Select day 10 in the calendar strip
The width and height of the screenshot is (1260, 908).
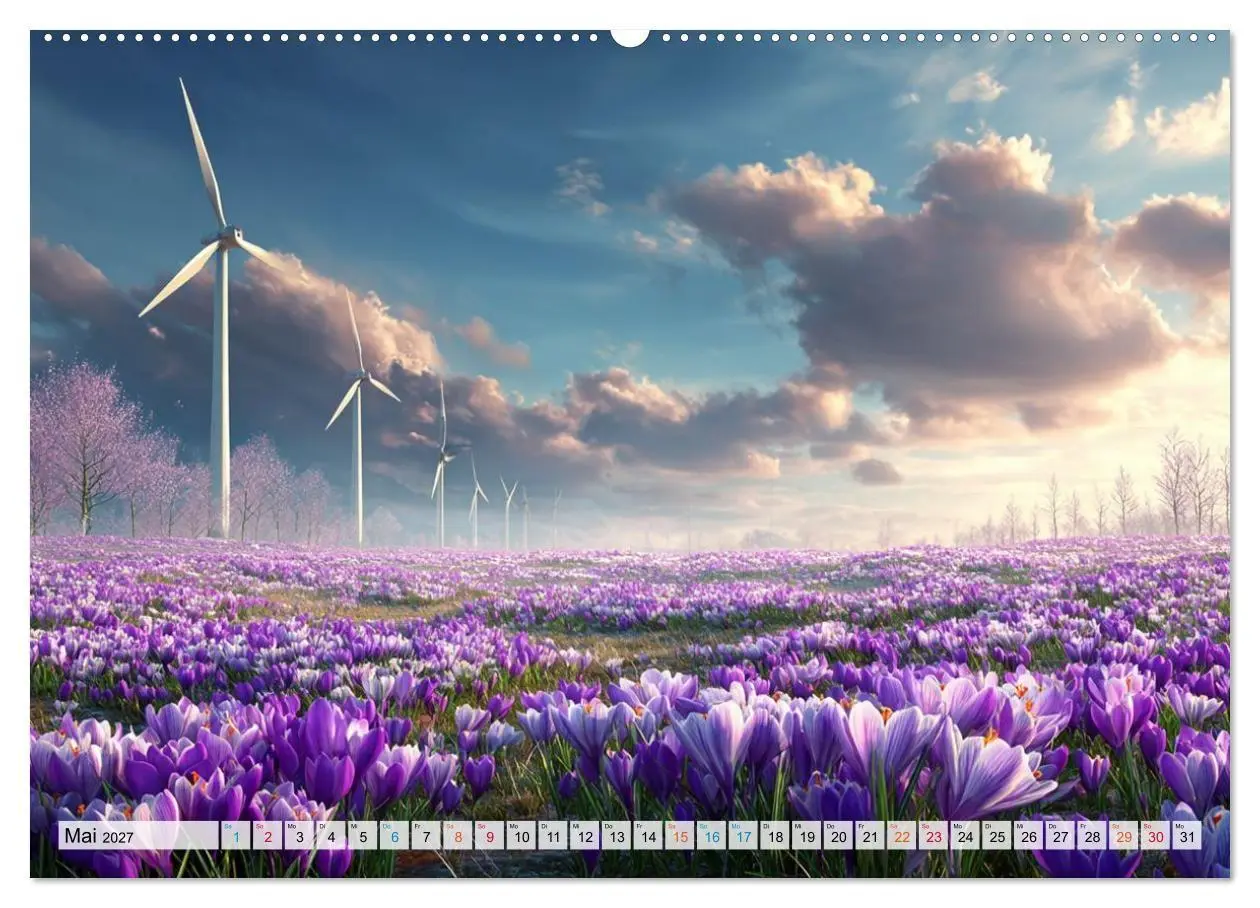click(521, 835)
